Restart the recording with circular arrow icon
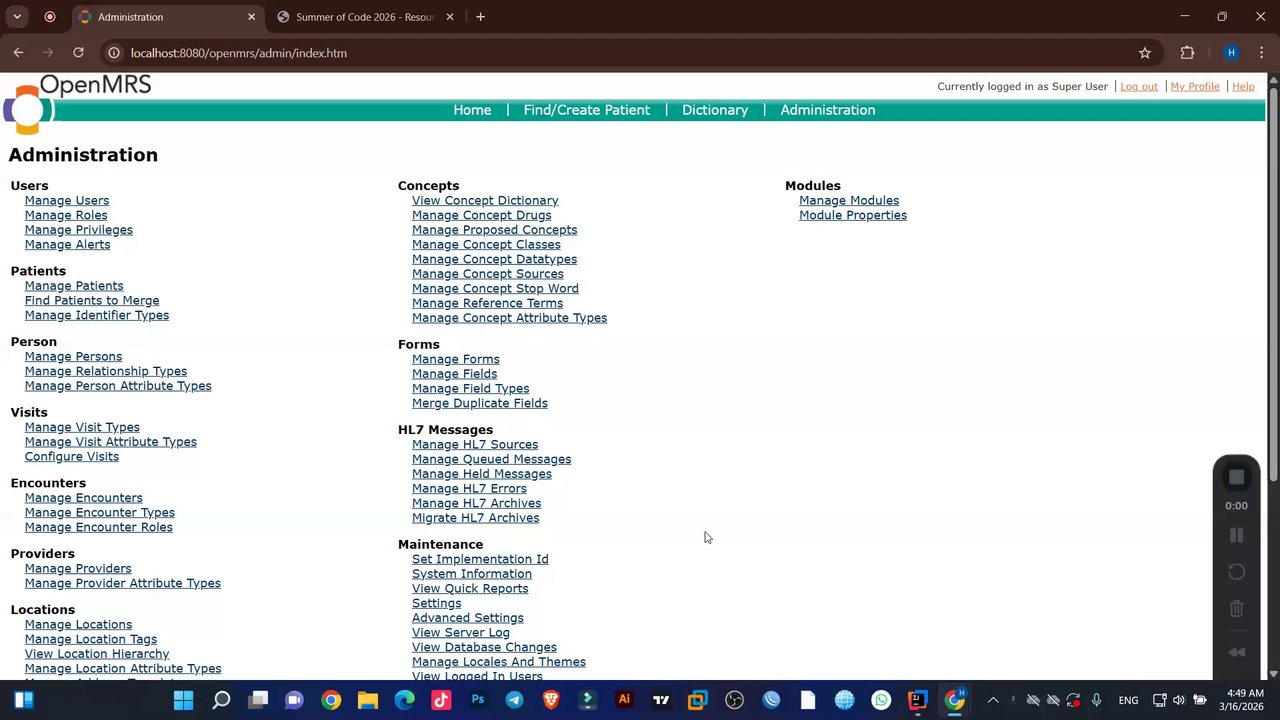1280x720 pixels. 1236,572
